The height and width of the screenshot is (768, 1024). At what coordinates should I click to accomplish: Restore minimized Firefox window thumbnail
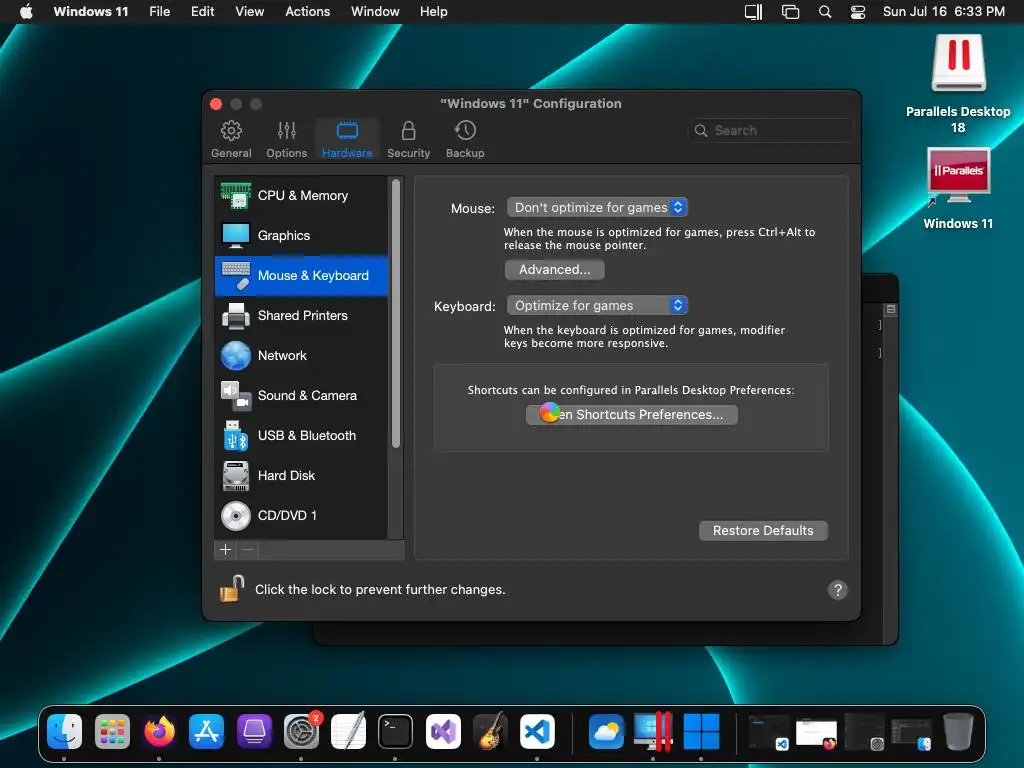coord(816,733)
